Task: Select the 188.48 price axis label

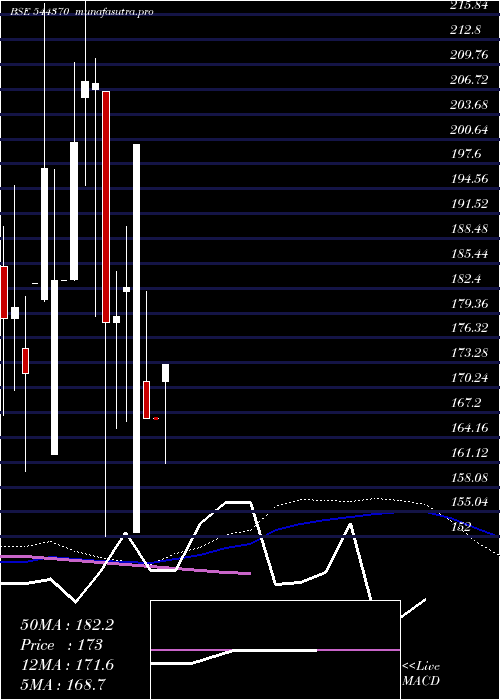Action: 471,229
